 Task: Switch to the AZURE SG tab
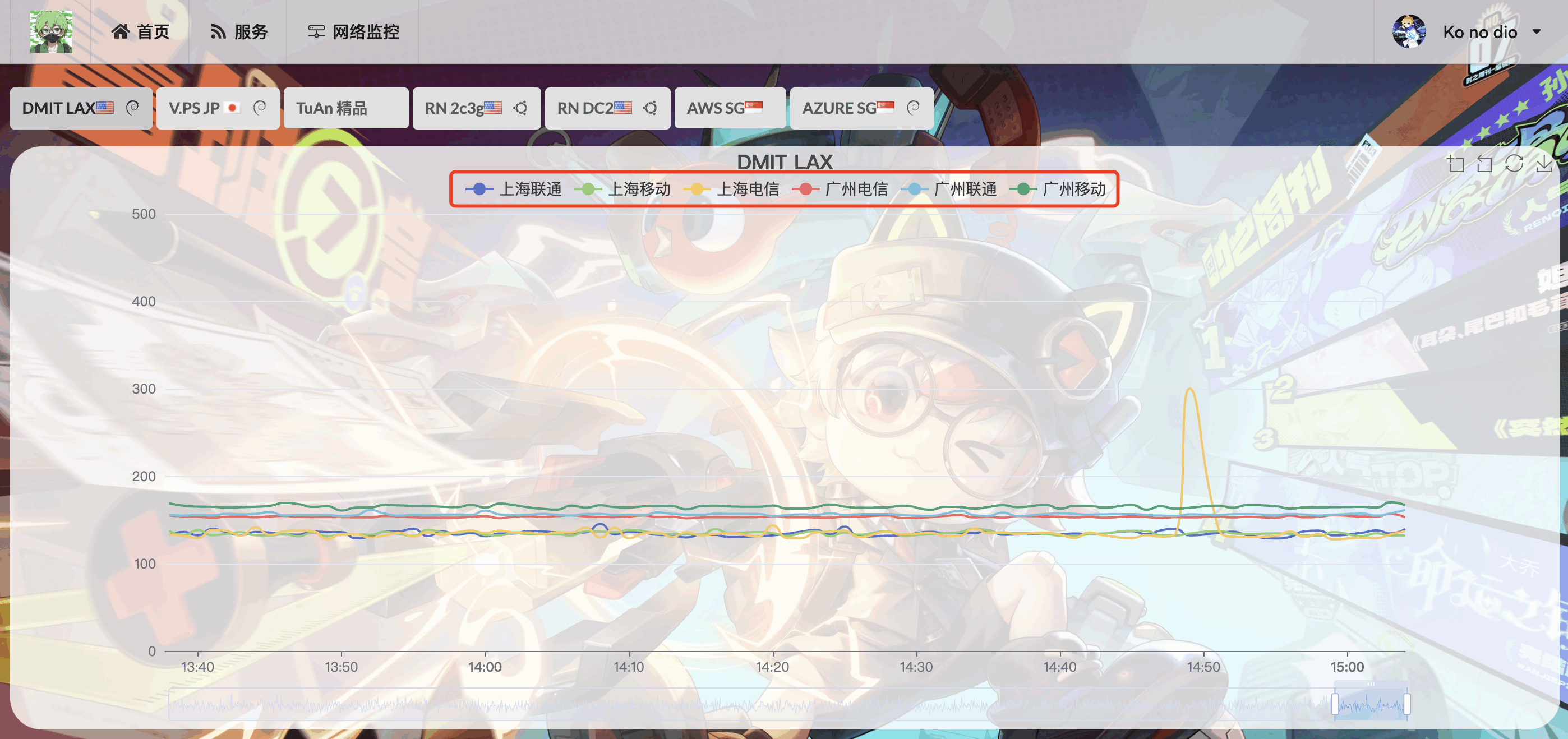[x=861, y=108]
